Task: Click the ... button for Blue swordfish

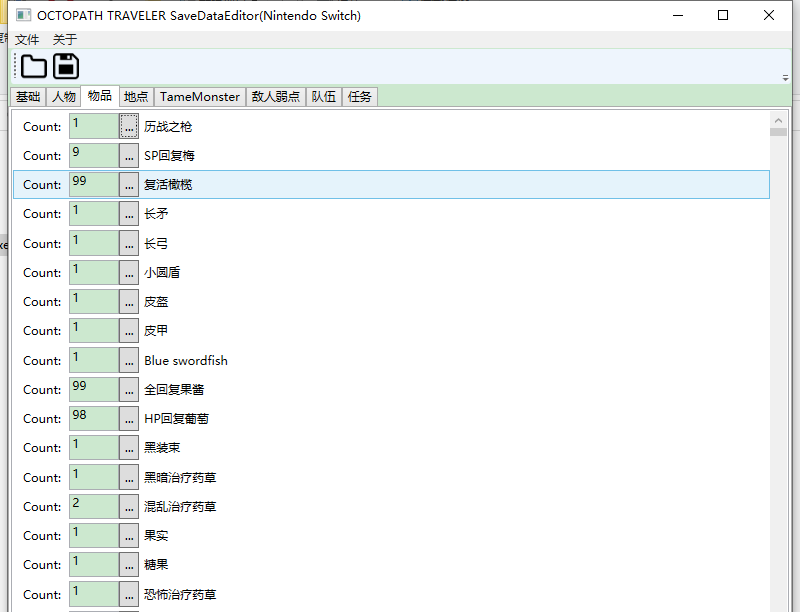Action: coord(129,360)
